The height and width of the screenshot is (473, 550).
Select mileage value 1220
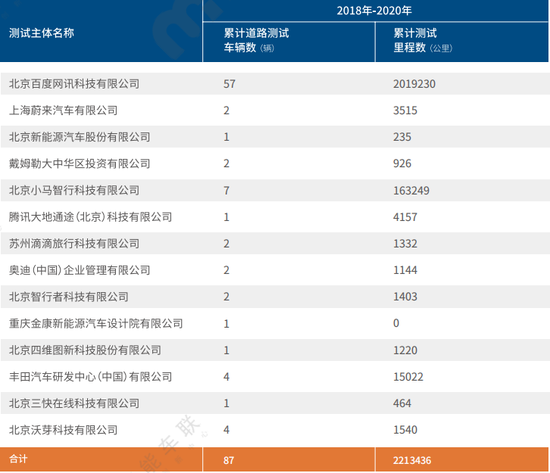(405, 350)
